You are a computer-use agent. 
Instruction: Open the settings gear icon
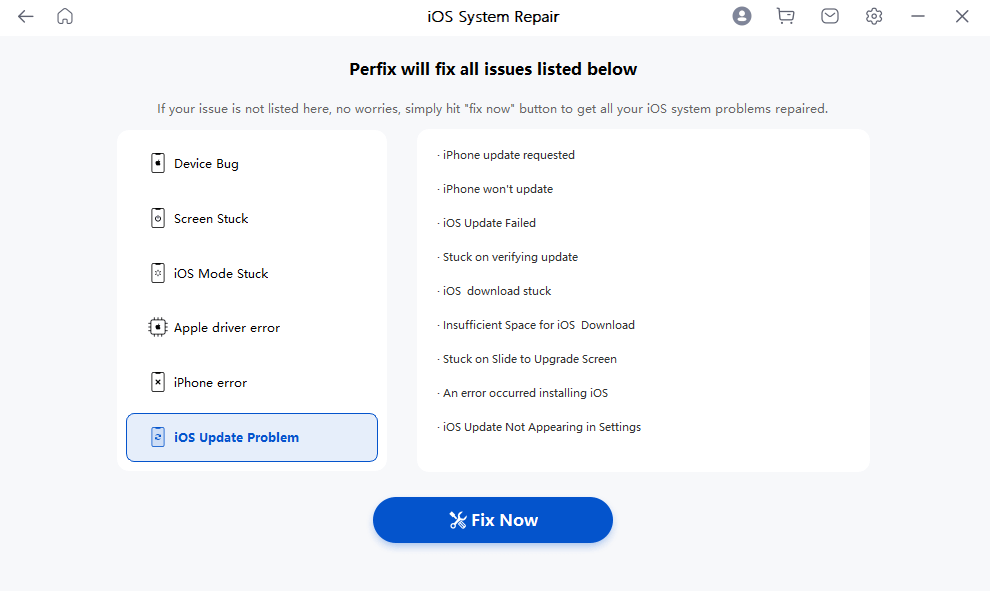point(874,17)
